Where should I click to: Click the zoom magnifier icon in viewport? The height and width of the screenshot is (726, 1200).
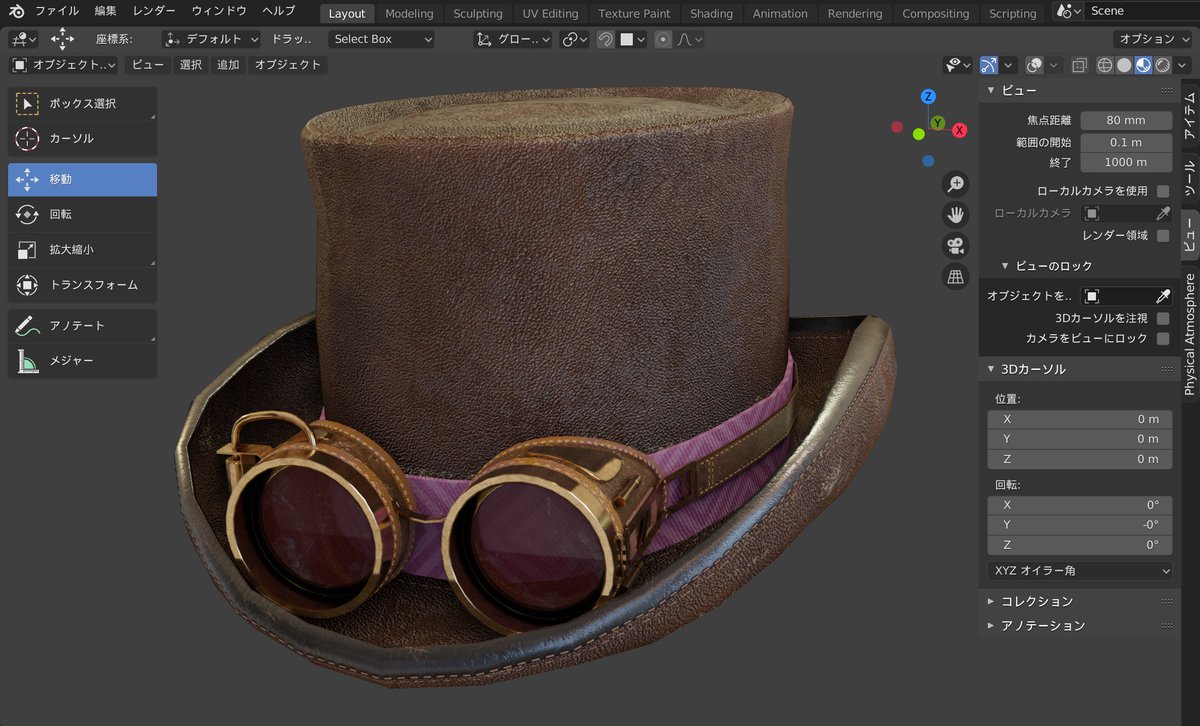click(956, 184)
